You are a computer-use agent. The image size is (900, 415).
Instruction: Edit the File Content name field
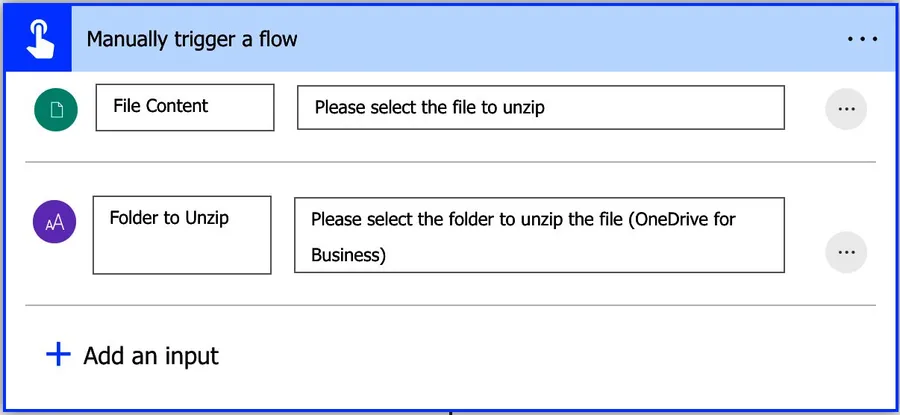point(184,107)
